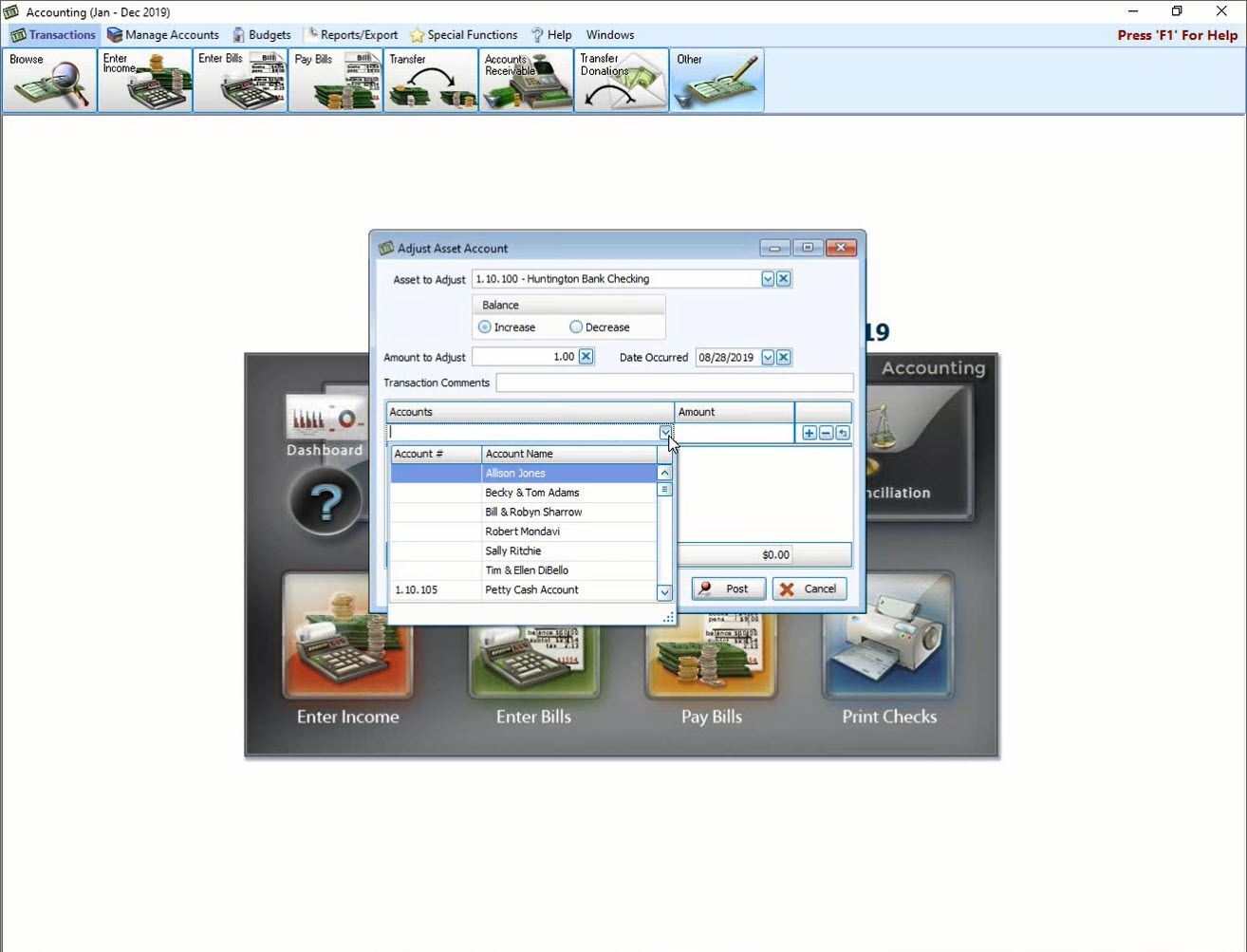This screenshot has width=1247, height=952.
Task: Select the Decrease balance radio button
Action: pyautogui.click(x=576, y=327)
